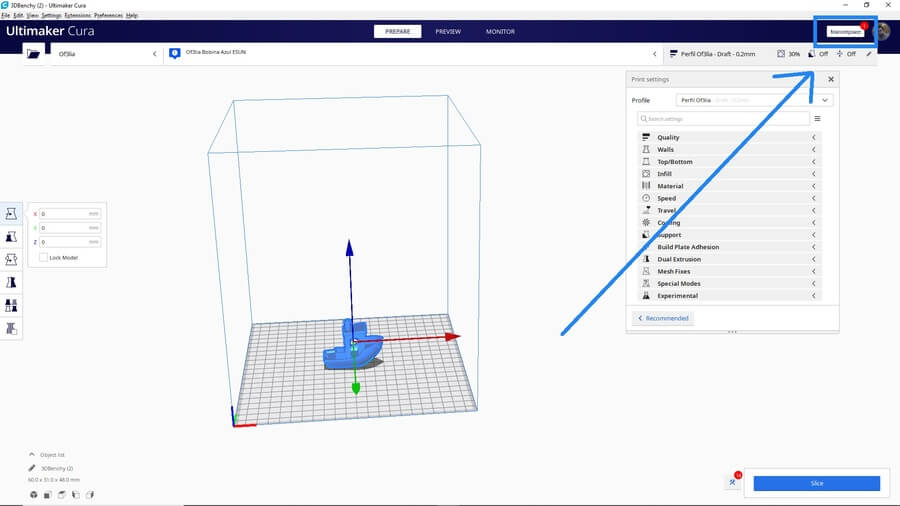Click Of3lia Bobina Azul ESUN material label
This screenshot has height=506, width=900.
tap(215, 52)
